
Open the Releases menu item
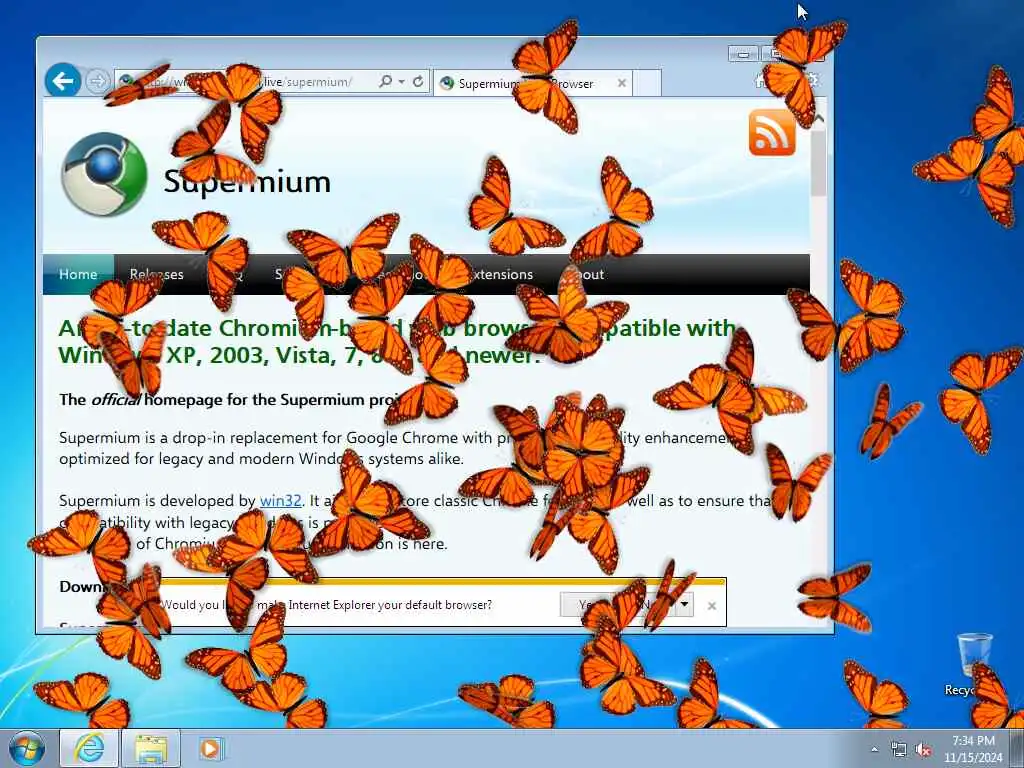[156, 274]
